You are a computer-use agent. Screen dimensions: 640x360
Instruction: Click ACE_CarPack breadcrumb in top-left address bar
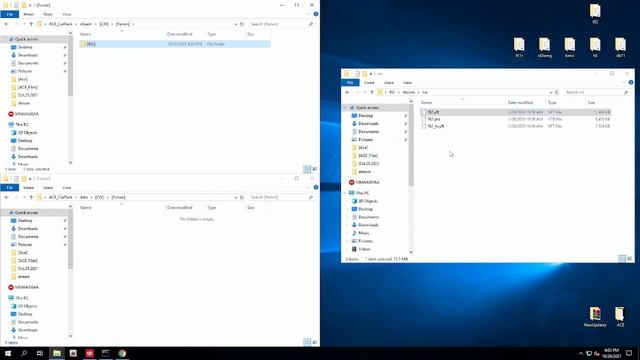click(60, 24)
